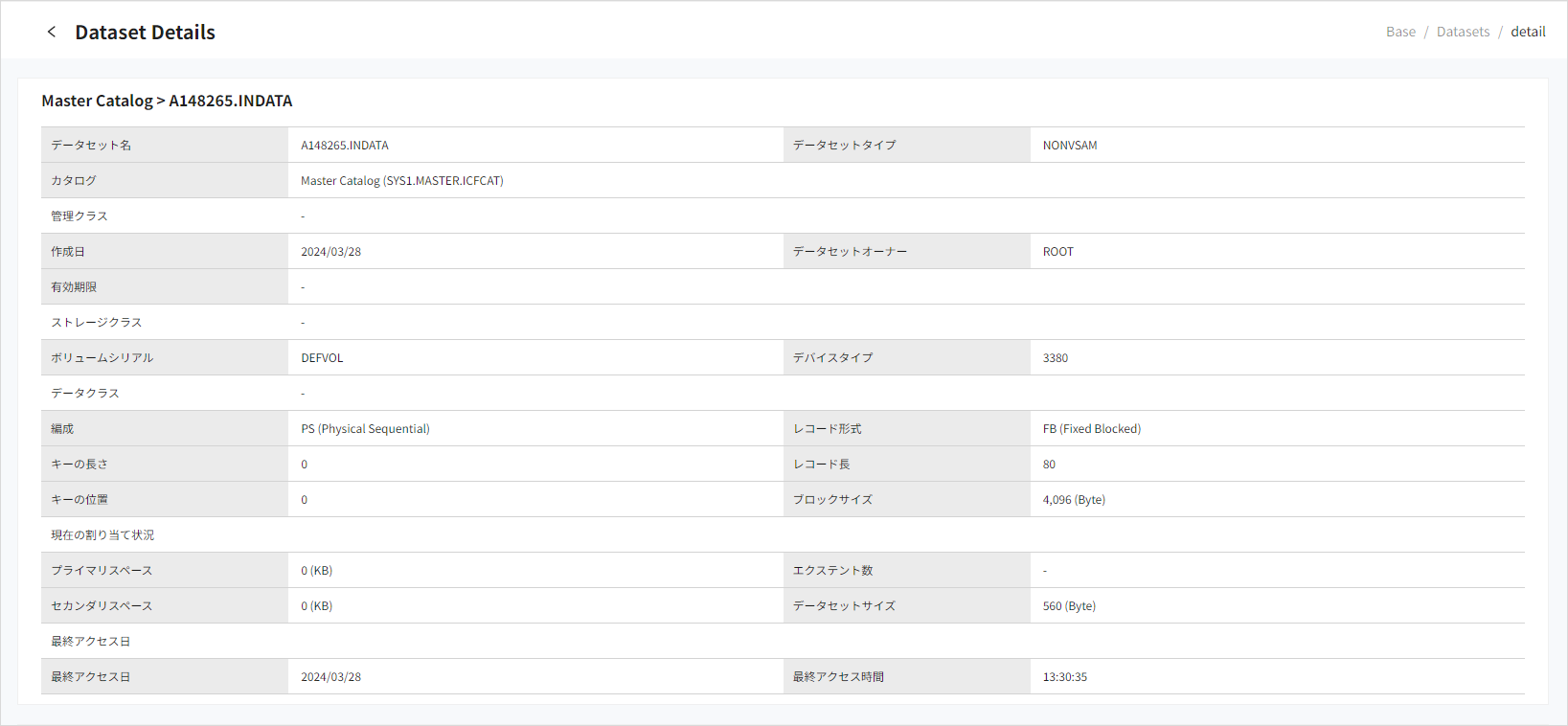Click the detail breadcrumb item
Viewport: 1568px width, 726px height.
click(1528, 32)
